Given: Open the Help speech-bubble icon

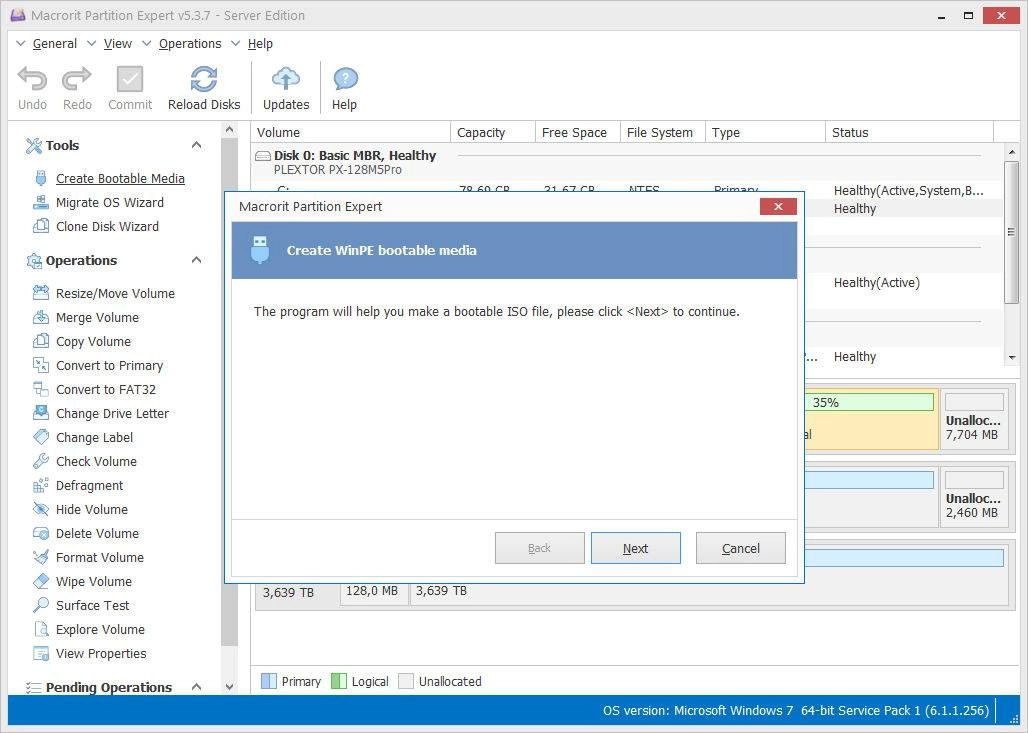Looking at the screenshot, I should (x=345, y=79).
